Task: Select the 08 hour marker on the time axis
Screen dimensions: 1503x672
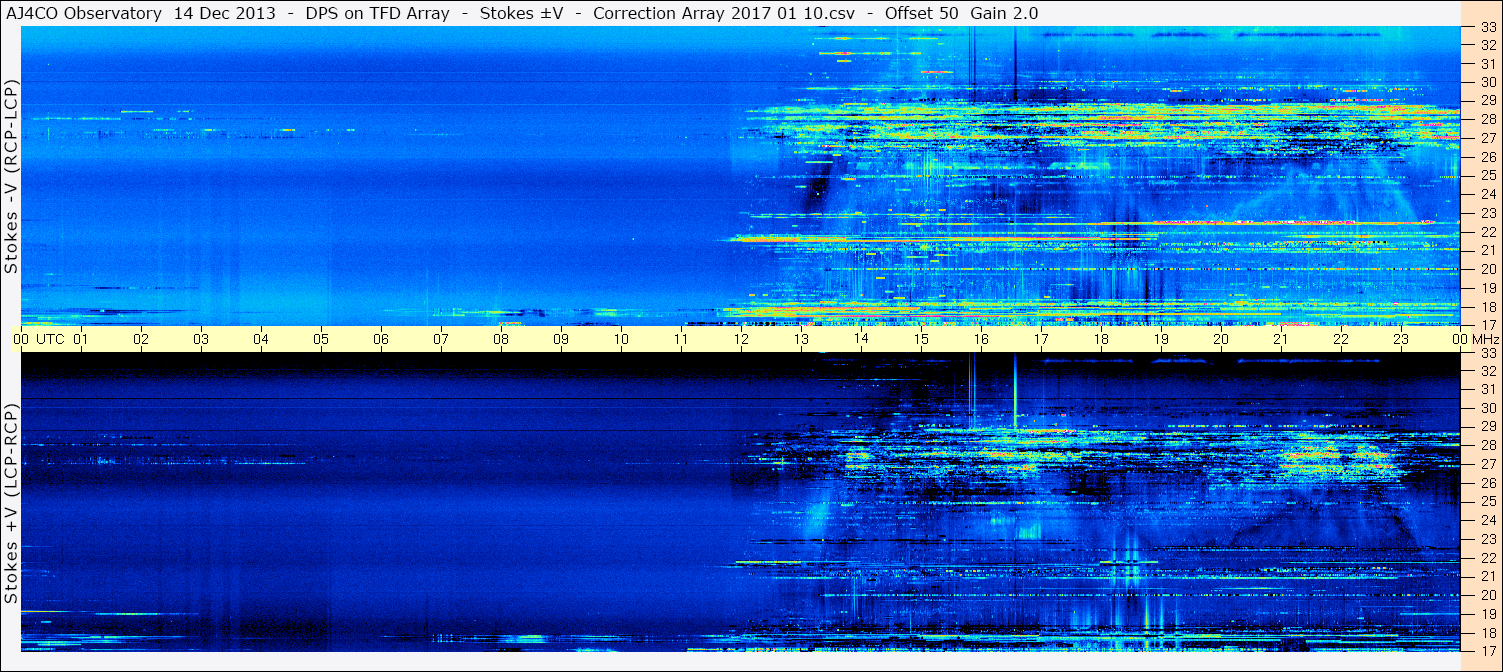Action: point(501,339)
